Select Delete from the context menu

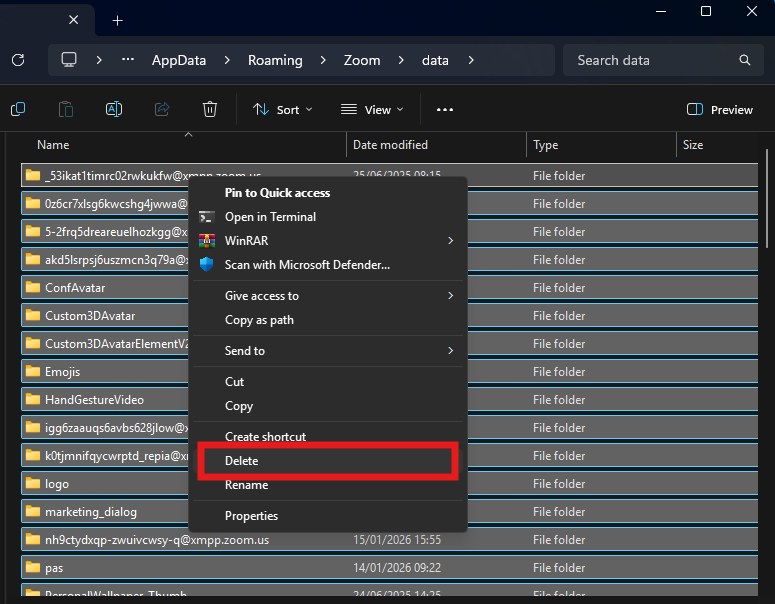pyautogui.click(x=241, y=461)
